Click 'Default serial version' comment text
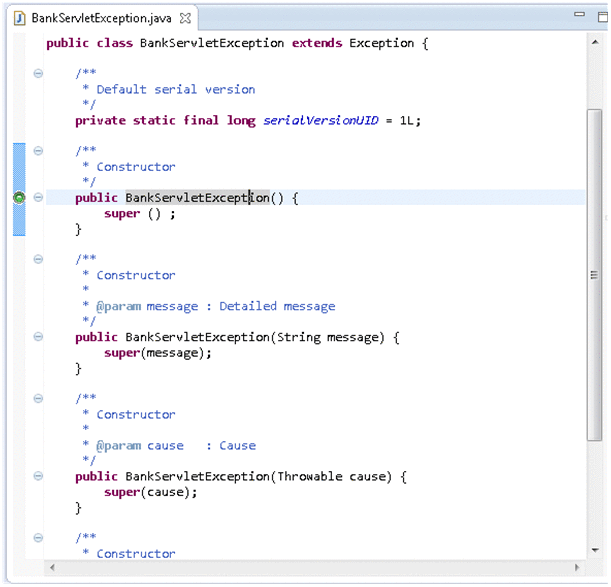The height and width of the screenshot is (587, 611). click(176, 89)
